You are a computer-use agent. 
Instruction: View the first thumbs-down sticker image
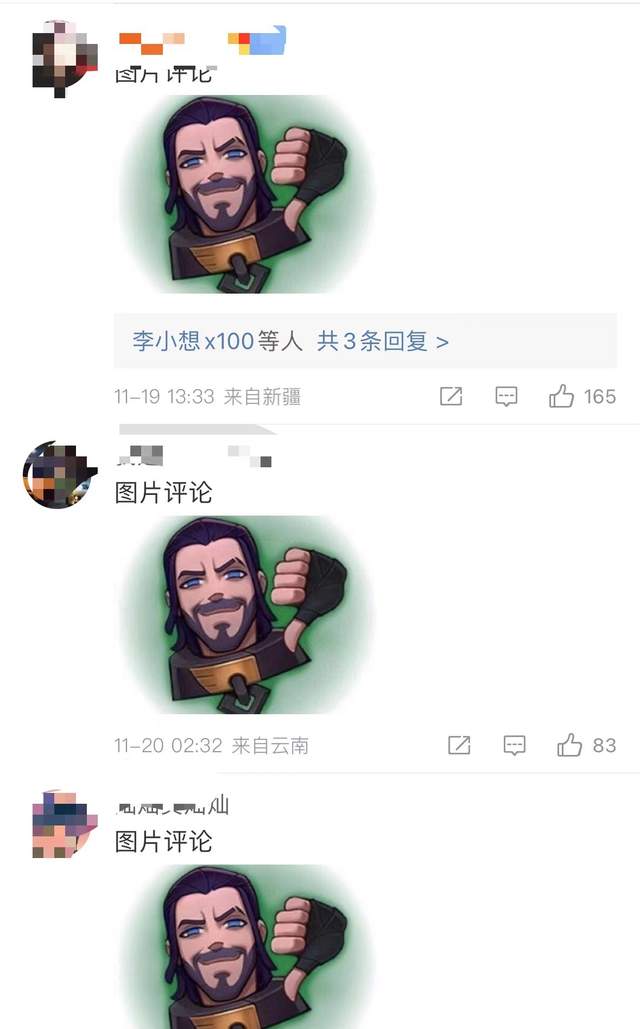click(245, 194)
